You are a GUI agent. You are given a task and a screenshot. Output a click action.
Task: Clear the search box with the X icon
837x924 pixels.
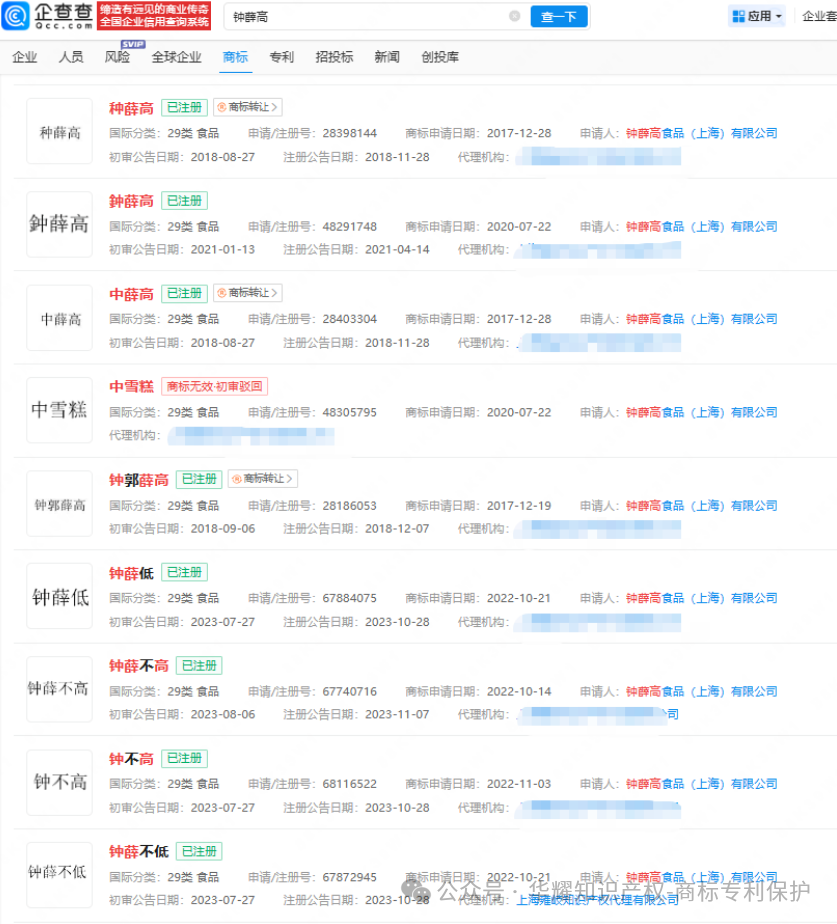click(x=515, y=16)
